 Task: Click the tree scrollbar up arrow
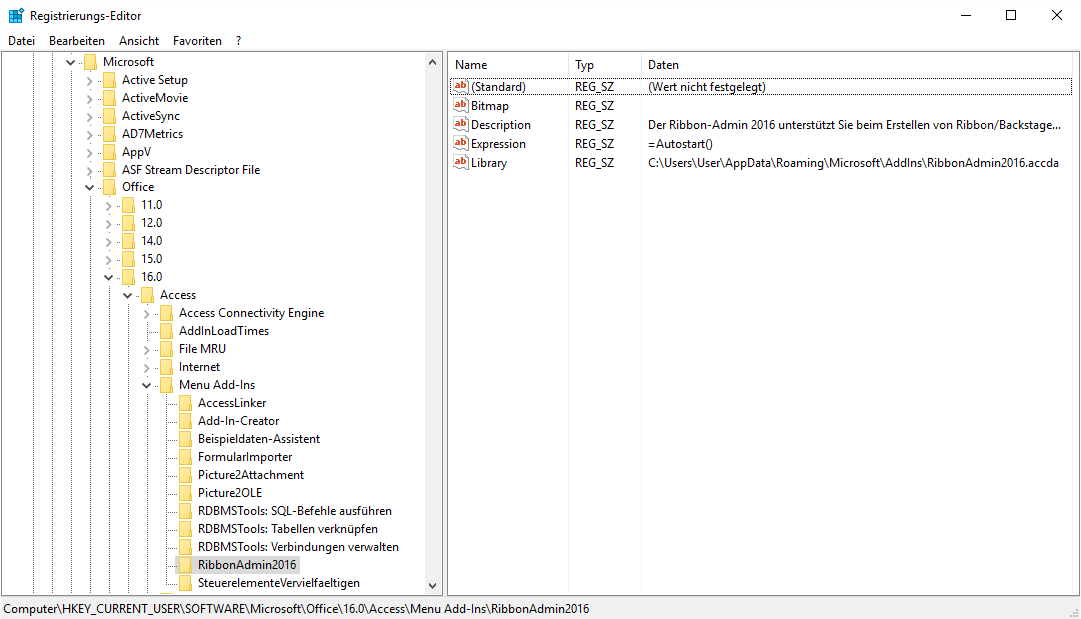[x=432, y=62]
